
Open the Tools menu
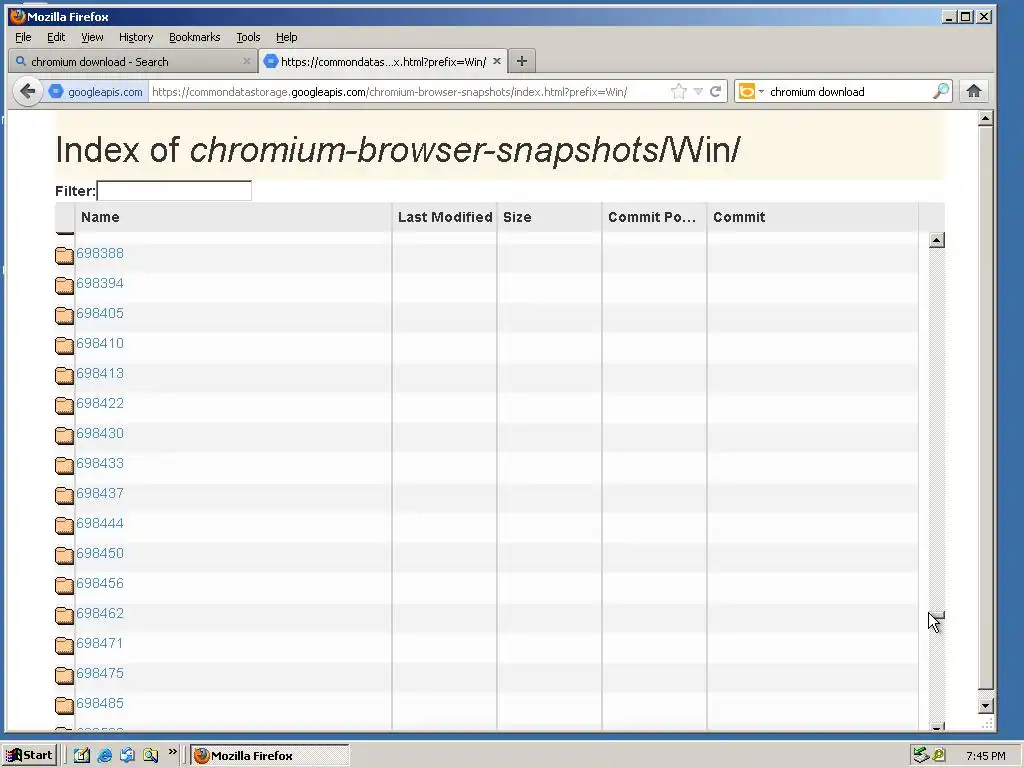click(248, 37)
